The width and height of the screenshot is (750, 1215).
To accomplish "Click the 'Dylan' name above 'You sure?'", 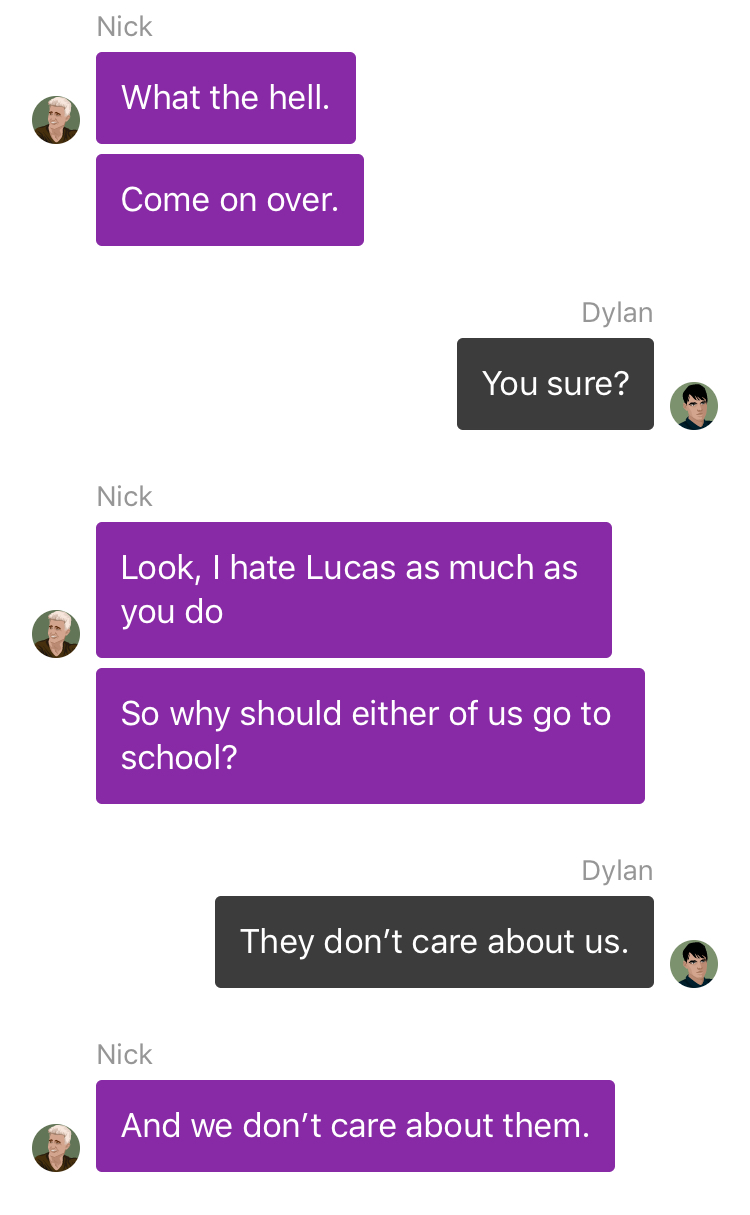I will [617, 313].
